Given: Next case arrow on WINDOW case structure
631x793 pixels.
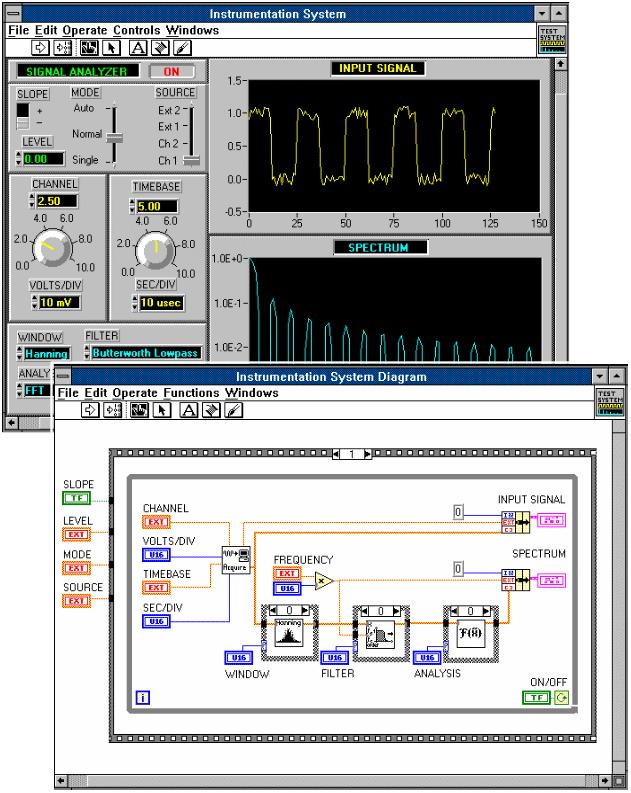Looking at the screenshot, I should click(x=305, y=610).
